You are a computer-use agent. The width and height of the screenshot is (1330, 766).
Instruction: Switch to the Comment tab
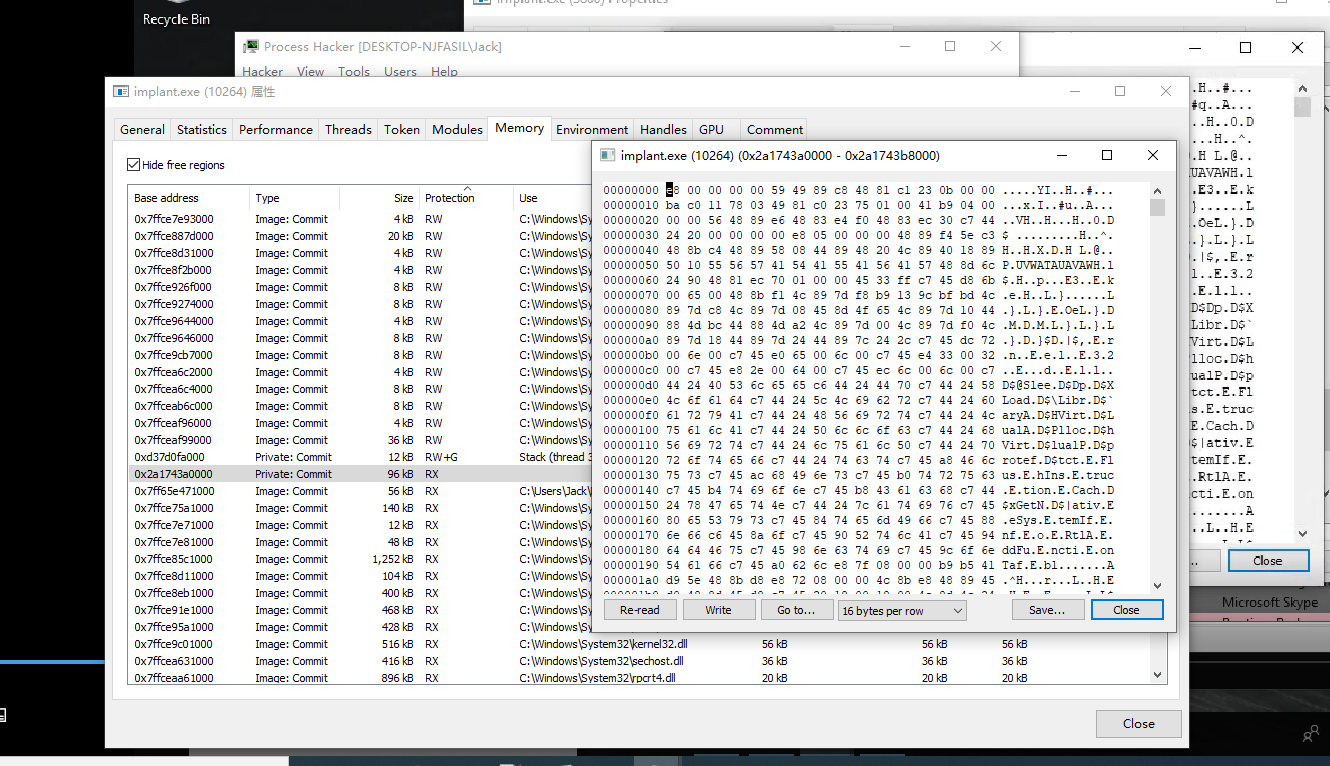pos(774,130)
